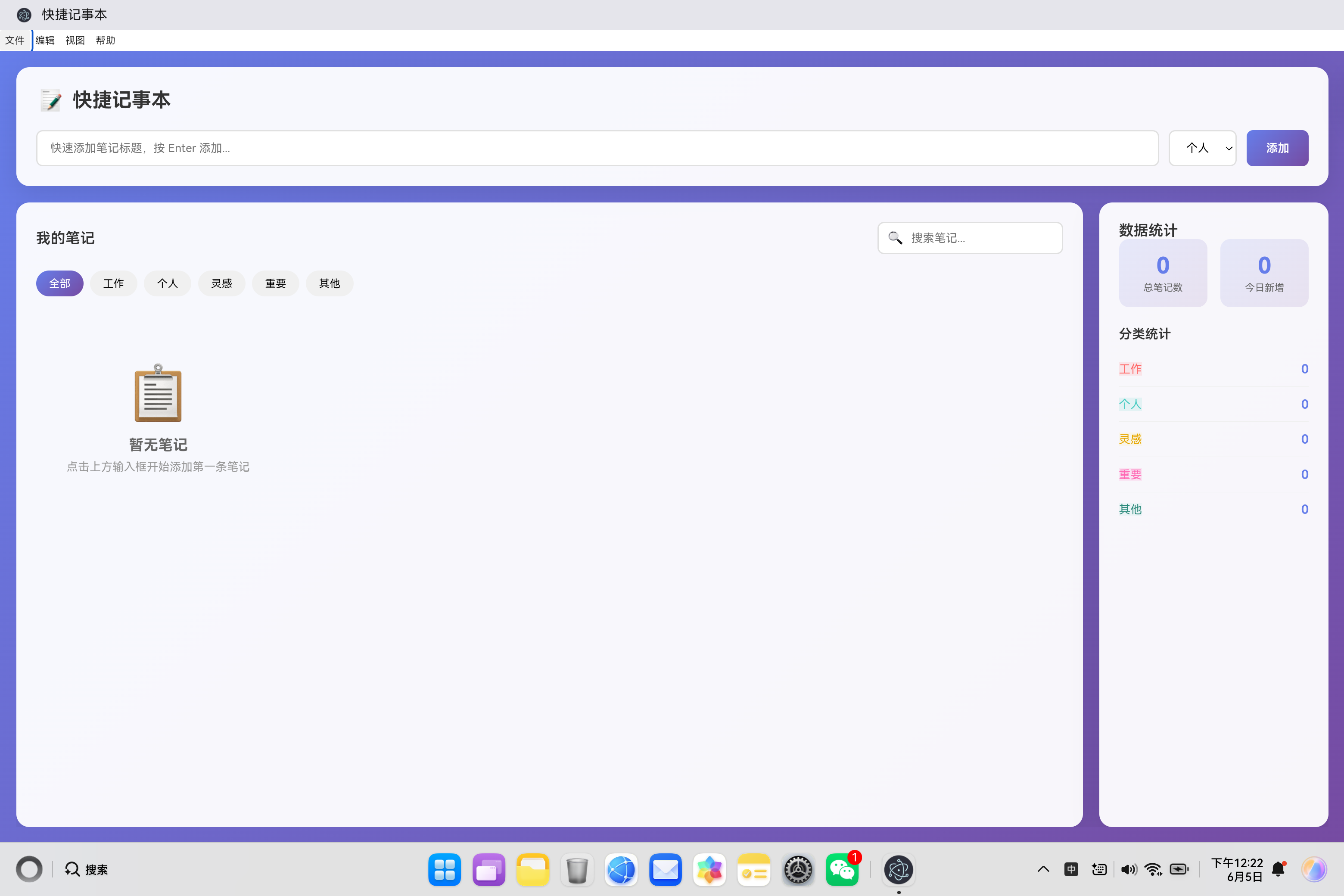Image resolution: width=1344 pixels, height=896 pixels.
Task: Click the teal 个人 category label
Action: 1130,404
